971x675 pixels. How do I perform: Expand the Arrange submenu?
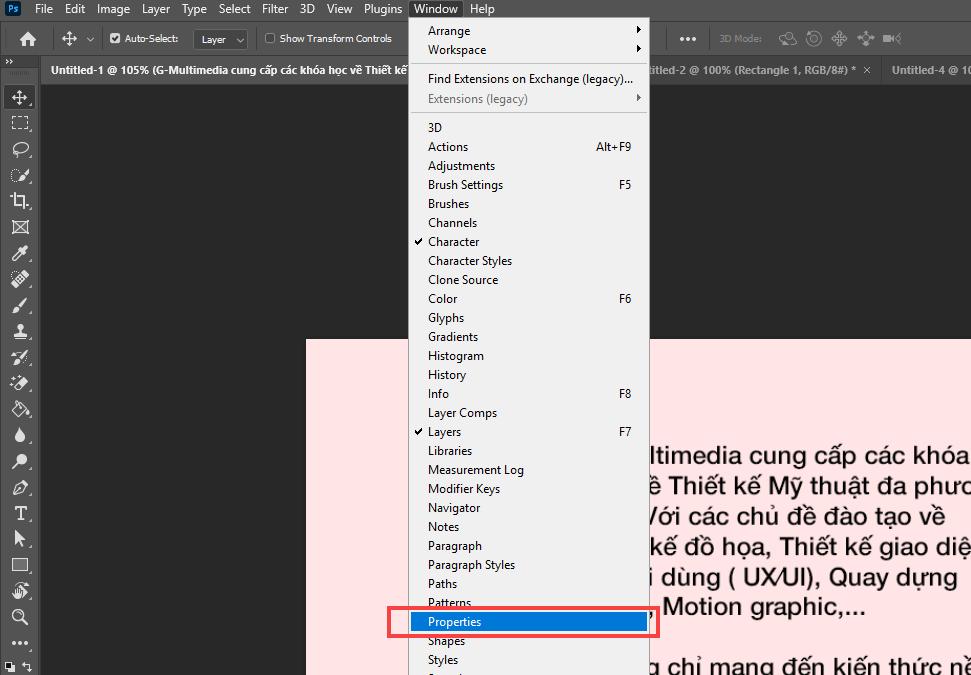tap(449, 30)
